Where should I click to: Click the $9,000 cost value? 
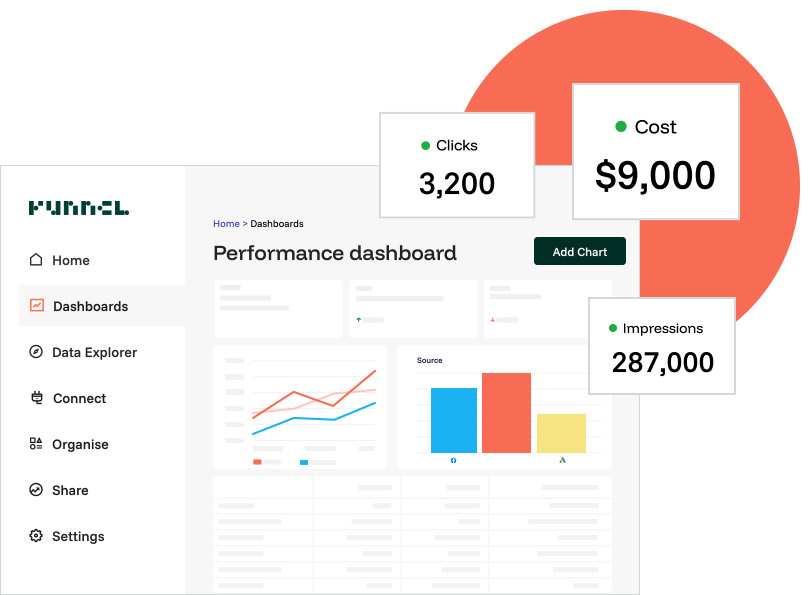click(x=655, y=175)
